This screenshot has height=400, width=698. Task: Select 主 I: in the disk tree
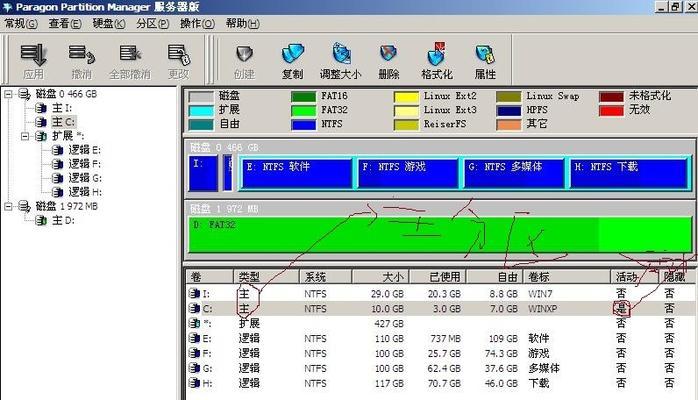[x=62, y=108]
